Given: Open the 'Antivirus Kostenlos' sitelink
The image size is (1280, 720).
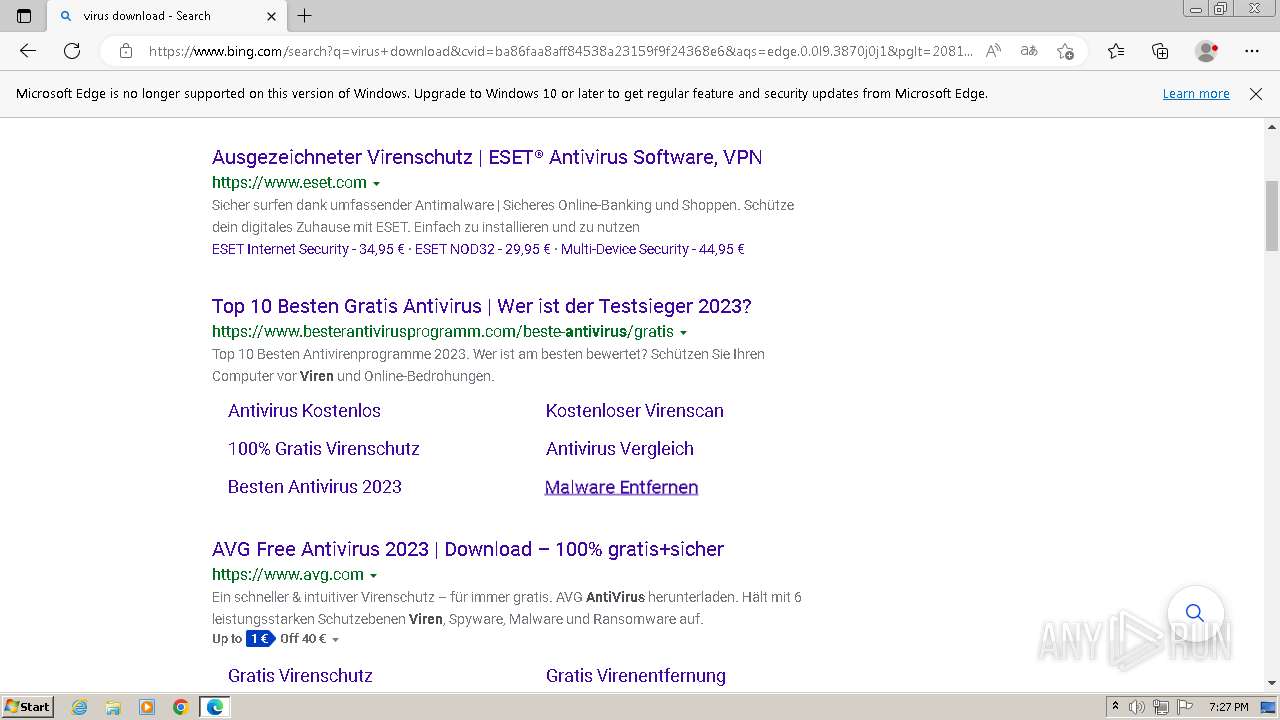Looking at the screenshot, I should (x=304, y=411).
